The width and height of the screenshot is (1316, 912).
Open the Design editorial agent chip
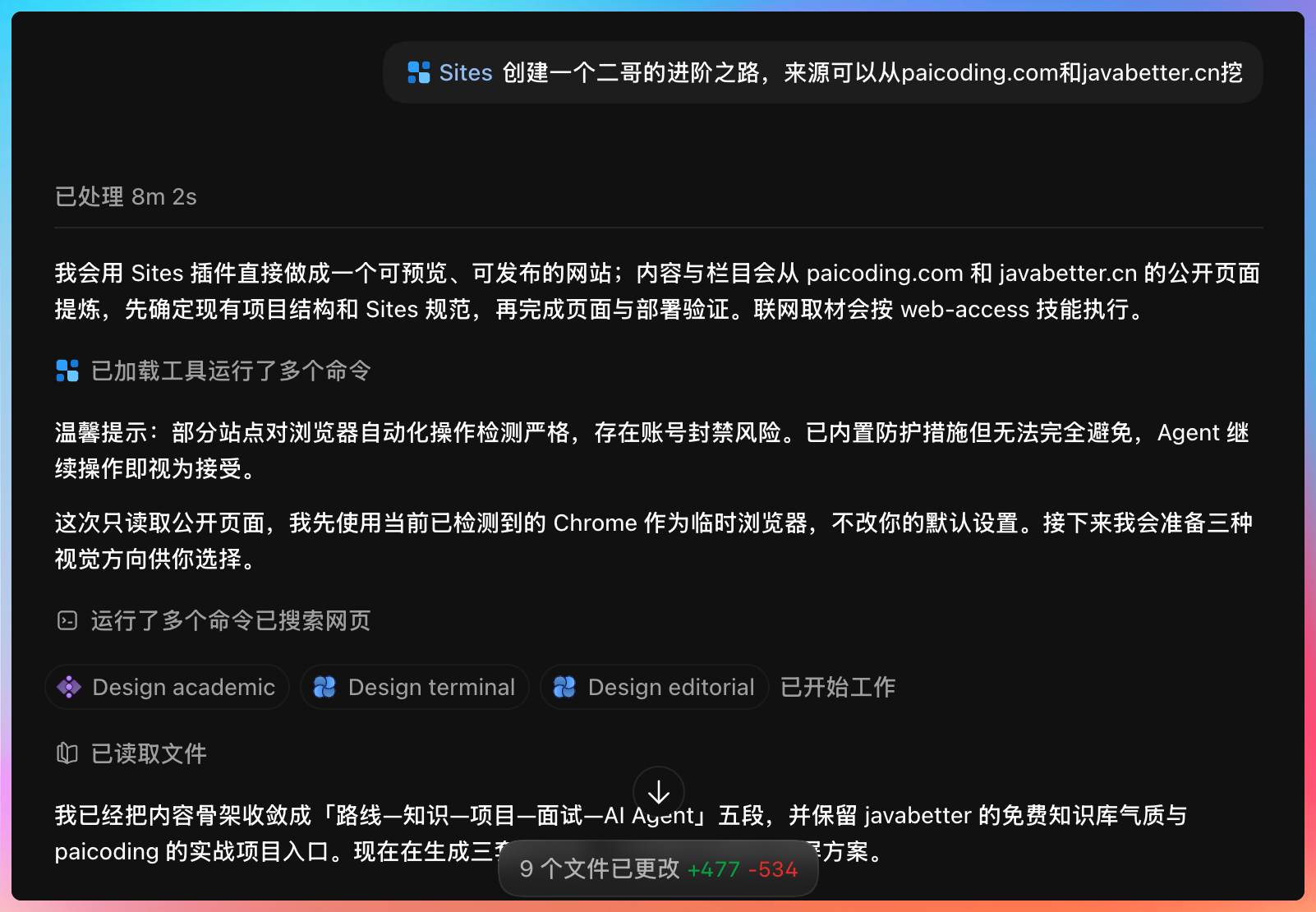point(654,687)
